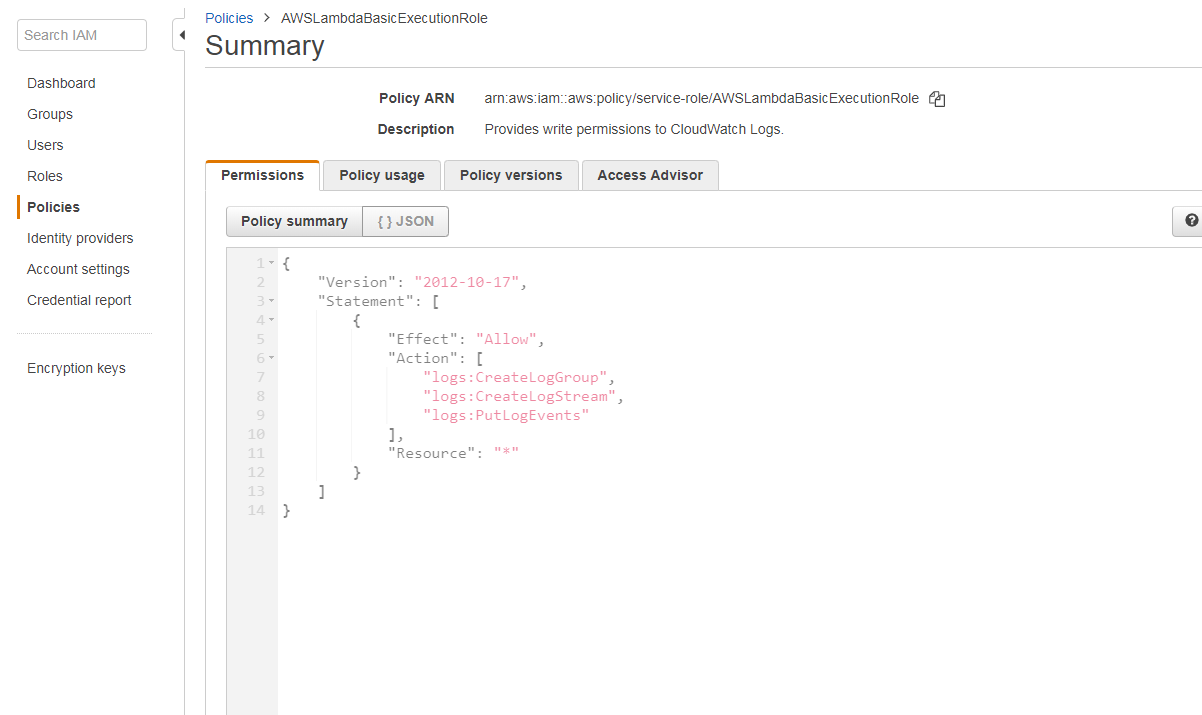1202x715 pixels.
Task: Click the "logs:CreateLogGroup" action text
Action: coord(516,377)
